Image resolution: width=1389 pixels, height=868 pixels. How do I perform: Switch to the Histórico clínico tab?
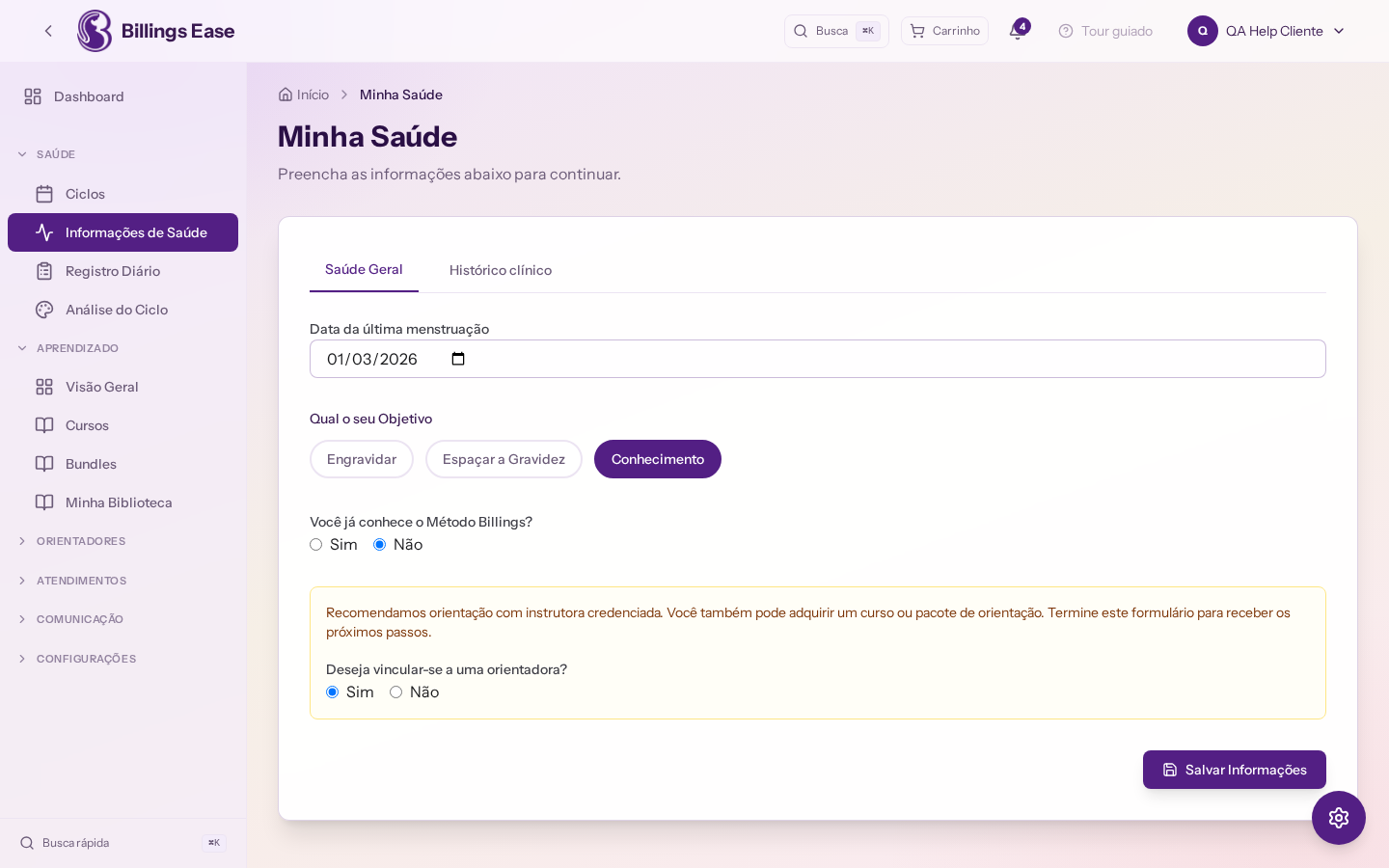click(501, 270)
